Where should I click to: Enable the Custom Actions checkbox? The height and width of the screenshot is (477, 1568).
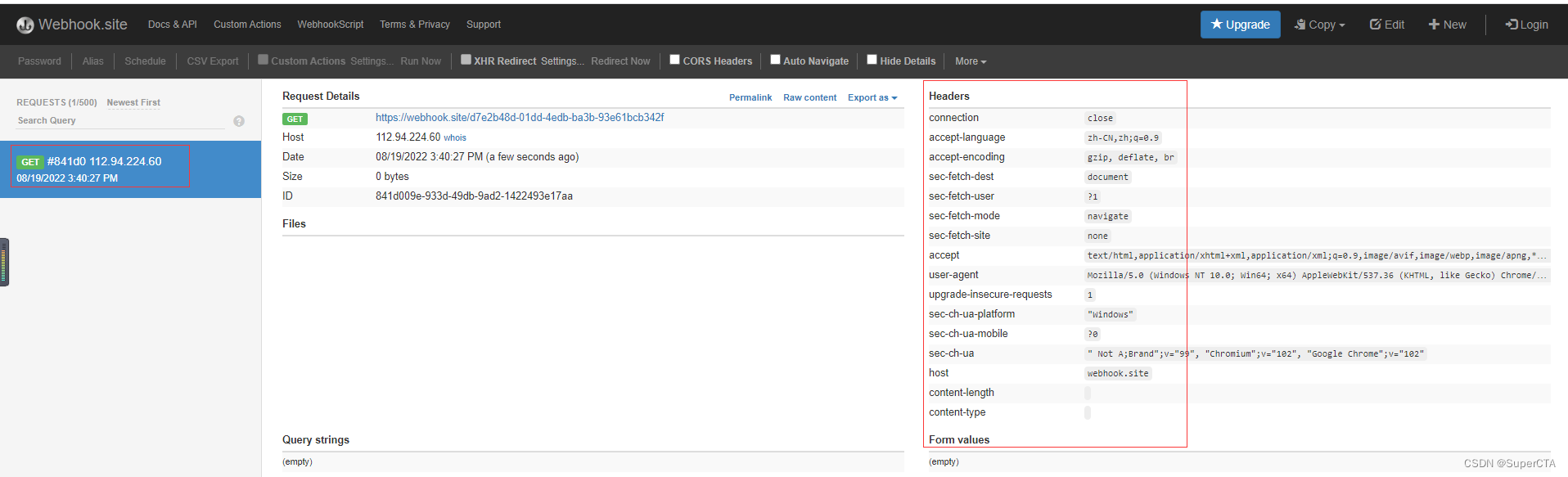point(264,59)
